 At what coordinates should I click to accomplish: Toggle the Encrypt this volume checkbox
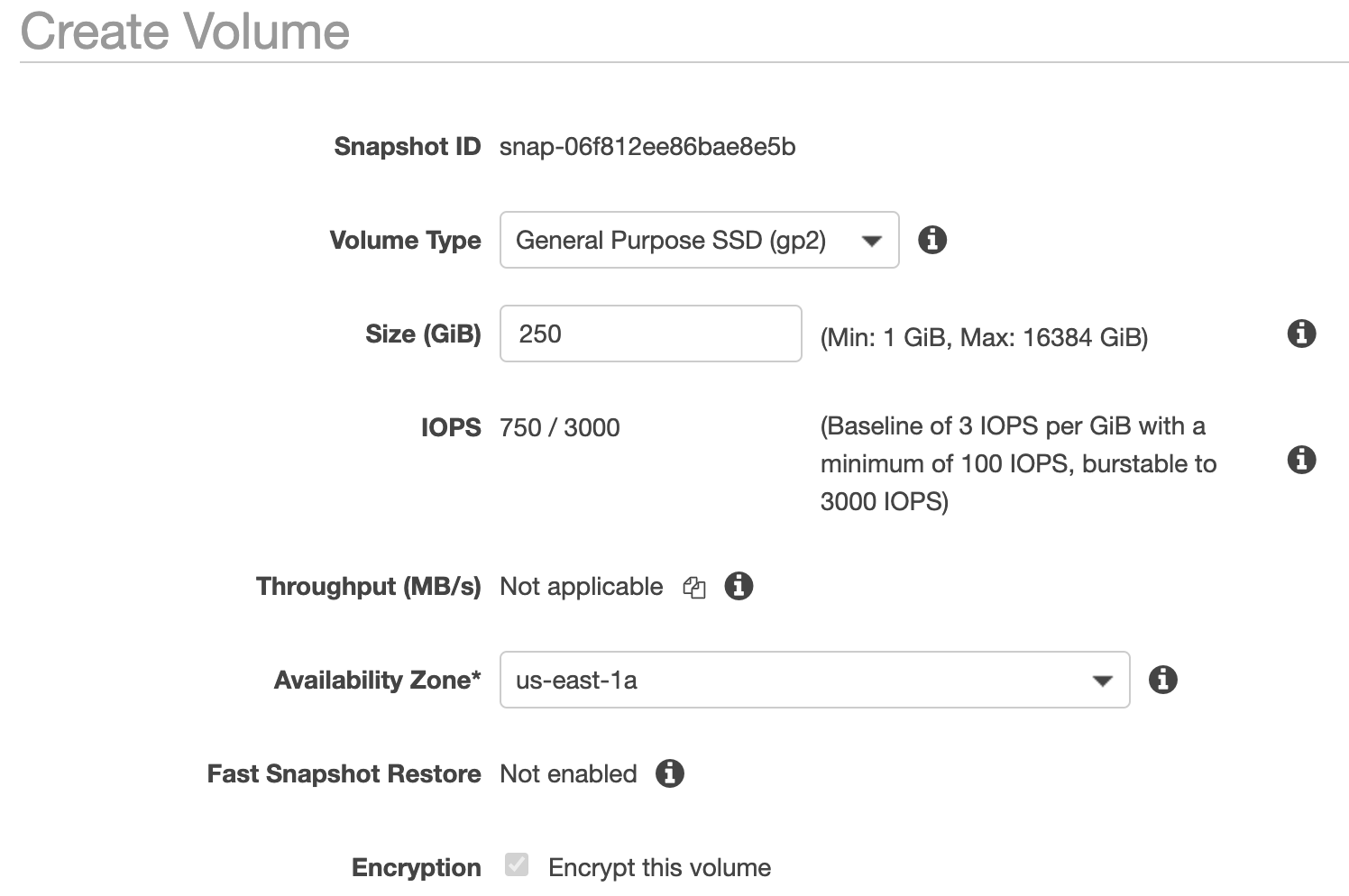517,865
